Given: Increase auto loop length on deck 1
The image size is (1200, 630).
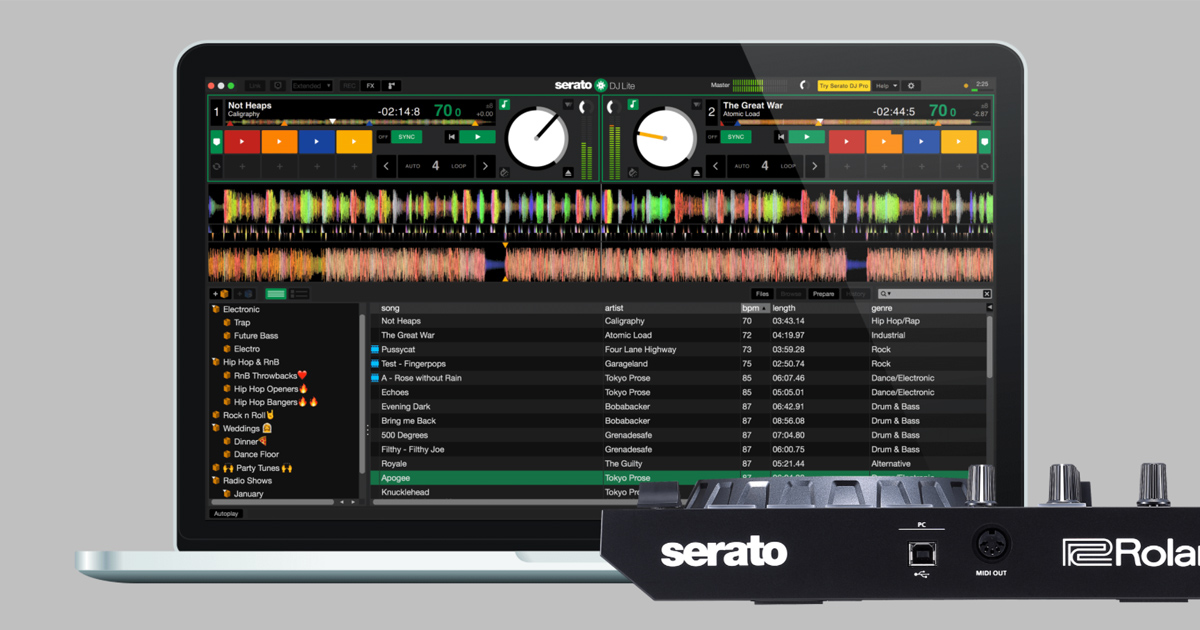Looking at the screenshot, I should [x=486, y=166].
